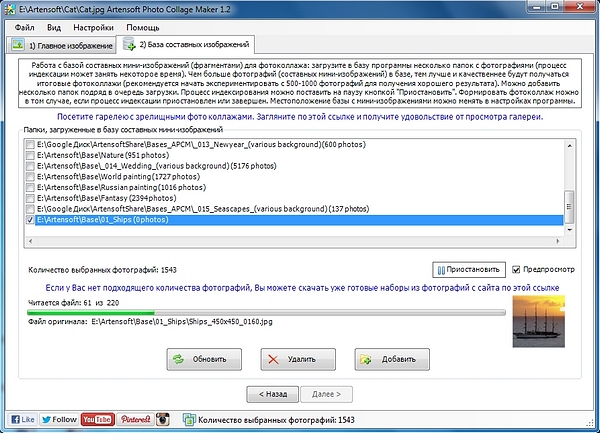Click the Удалить button
The image size is (600, 433).
(x=298, y=359)
